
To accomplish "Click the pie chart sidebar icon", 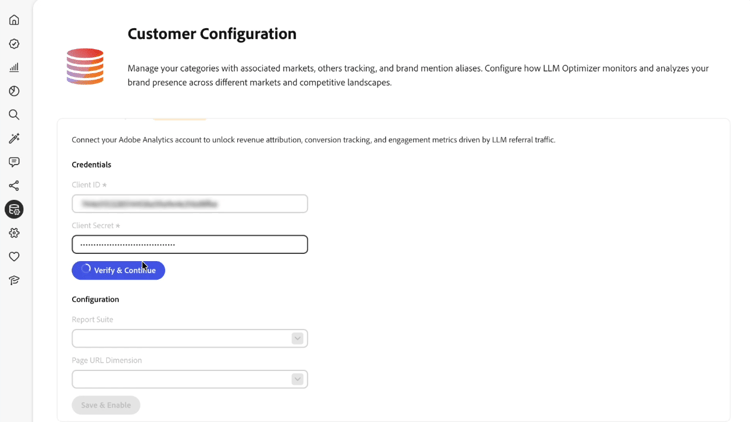I will click(14, 91).
